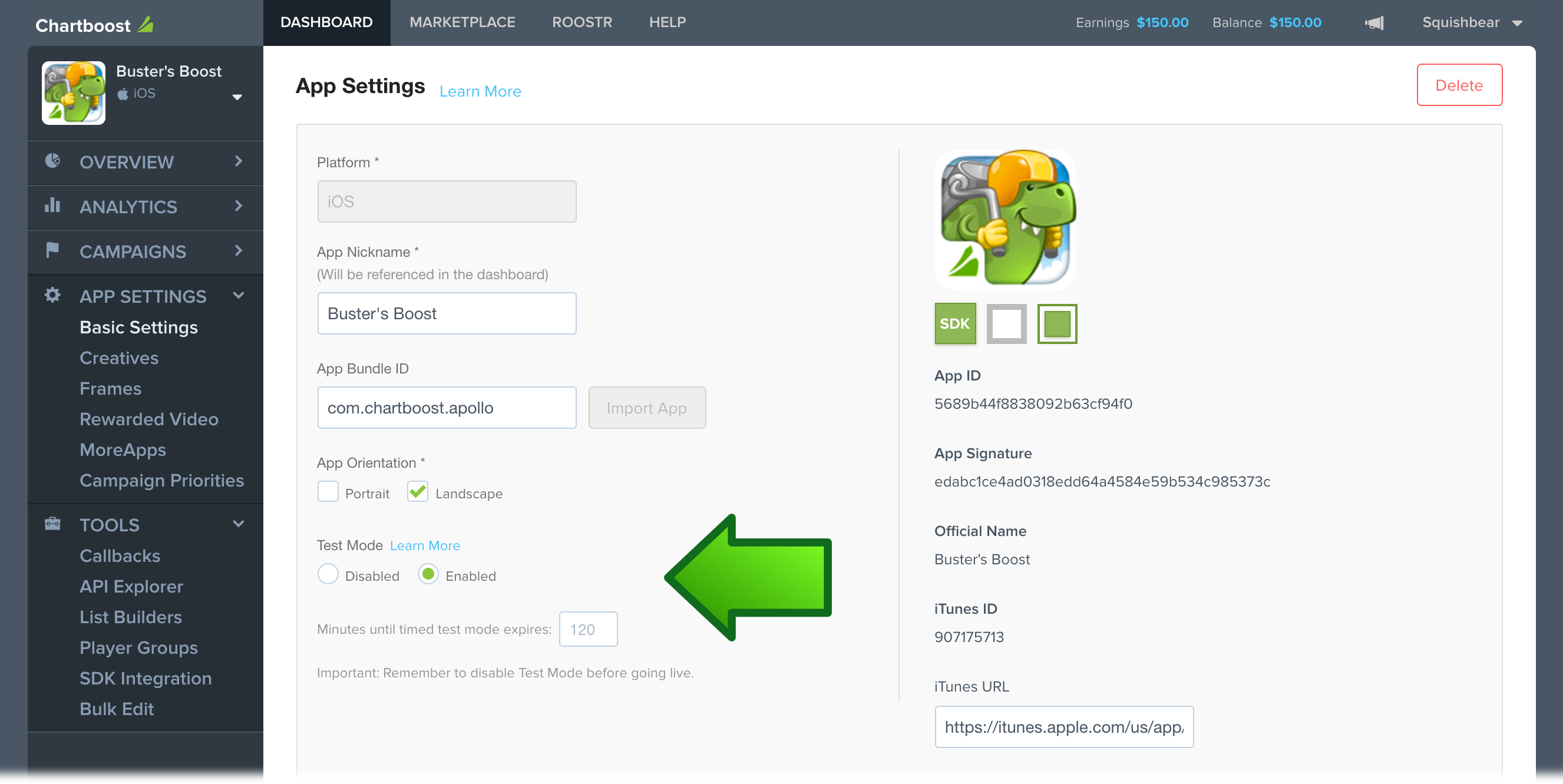The height and width of the screenshot is (784, 1563).
Task: Open API Explorer under Tools
Action: click(x=131, y=587)
